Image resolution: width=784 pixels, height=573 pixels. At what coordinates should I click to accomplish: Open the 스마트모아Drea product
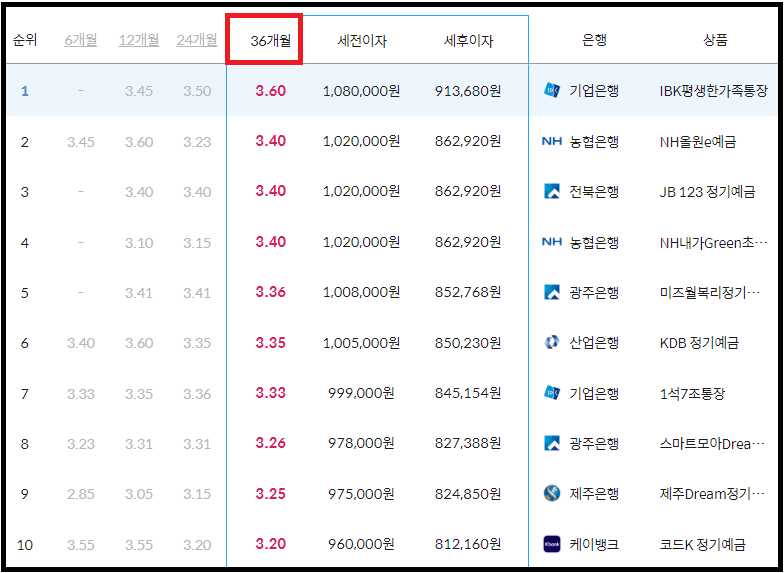pos(712,444)
